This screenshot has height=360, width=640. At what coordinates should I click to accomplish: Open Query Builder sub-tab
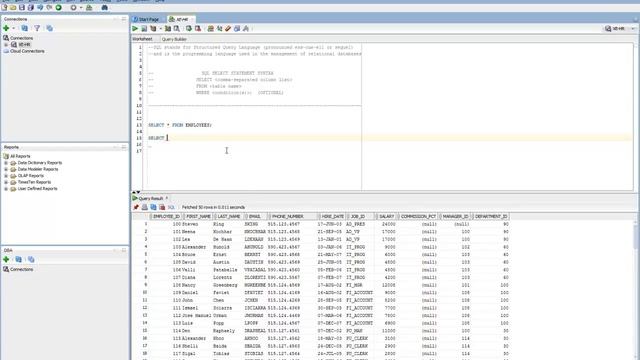(174, 39)
